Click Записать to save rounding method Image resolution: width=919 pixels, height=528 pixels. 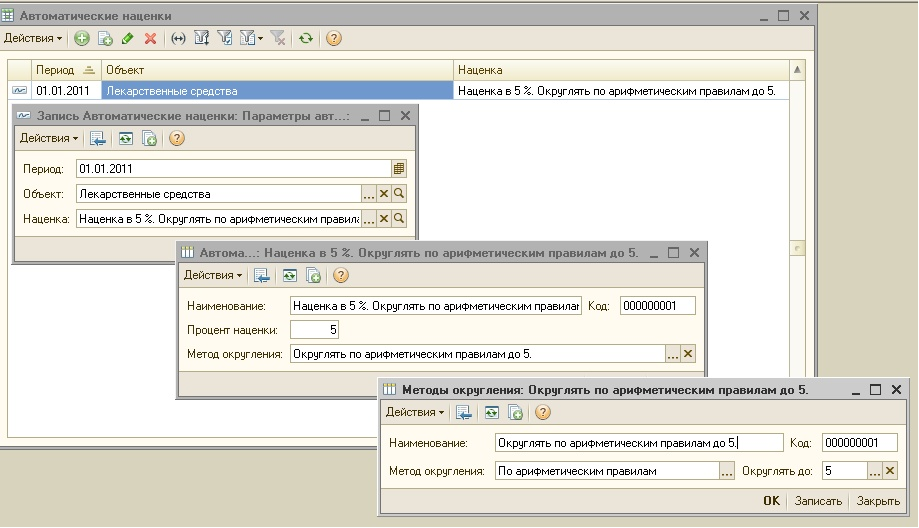pyautogui.click(x=818, y=501)
